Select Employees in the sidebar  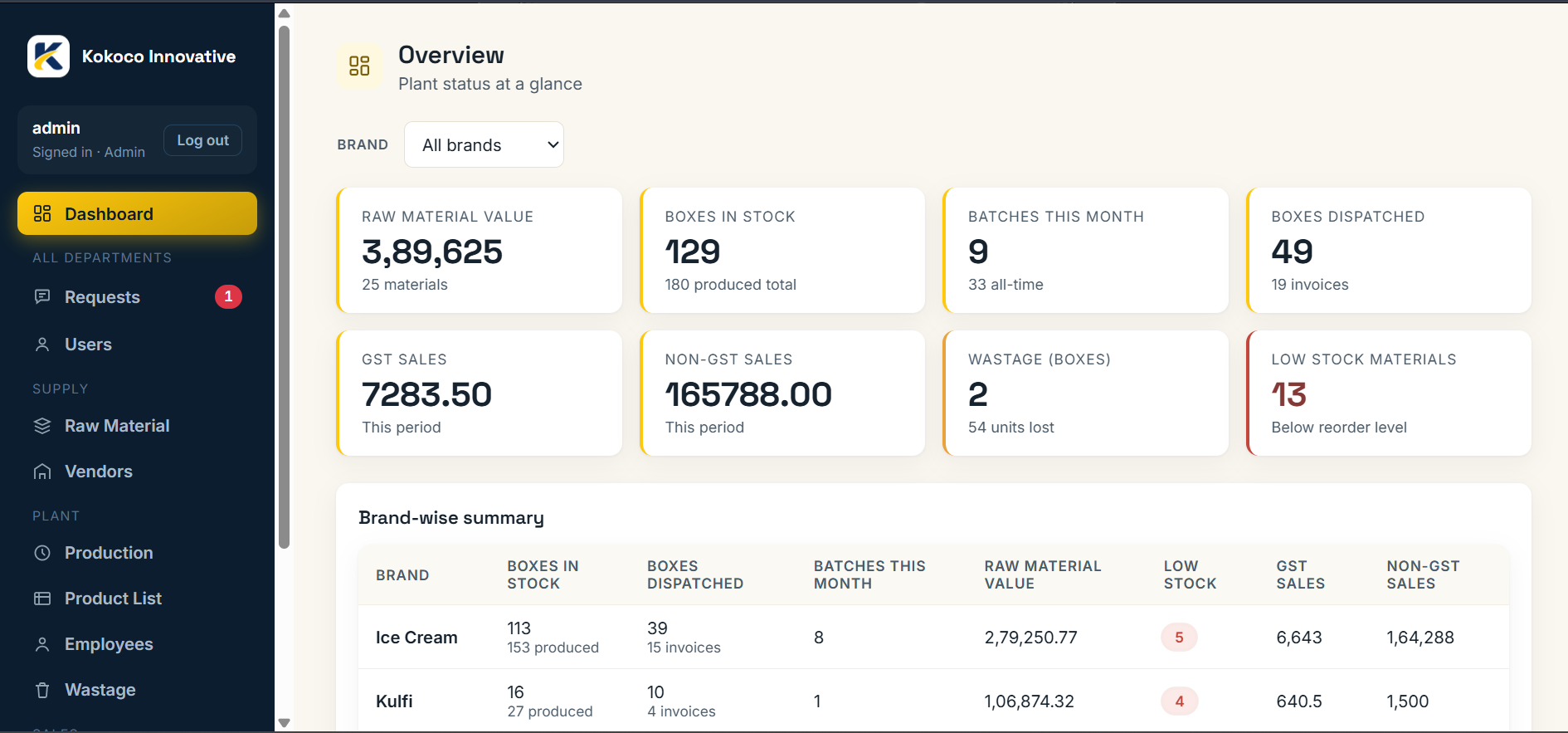[137, 644]
